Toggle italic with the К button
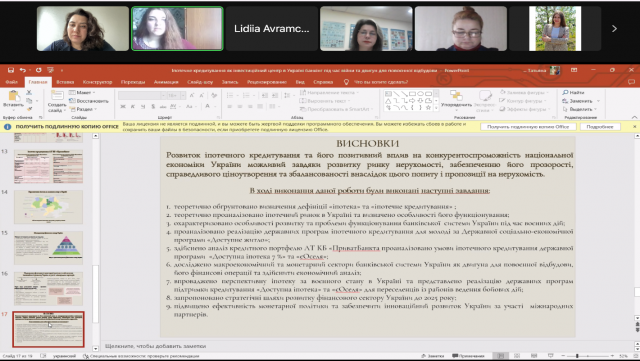 tap(133, 107)
